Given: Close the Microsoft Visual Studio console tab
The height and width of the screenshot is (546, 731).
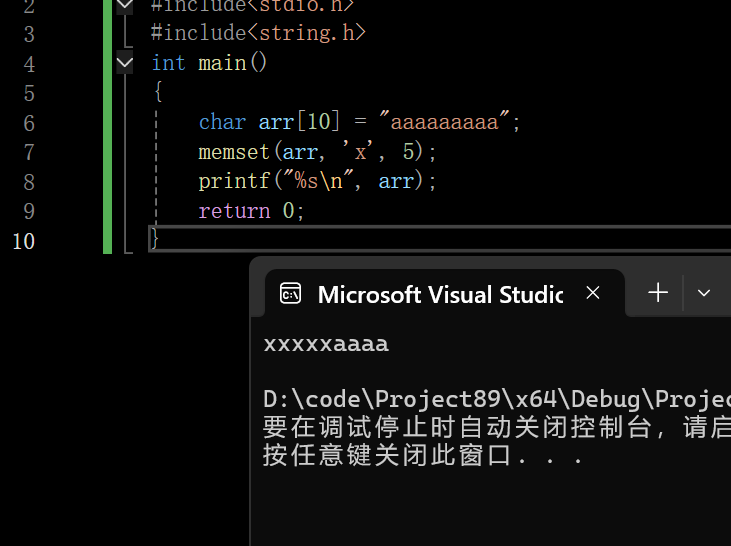Looking at the screenshot, I should click(x=593, y=293).
